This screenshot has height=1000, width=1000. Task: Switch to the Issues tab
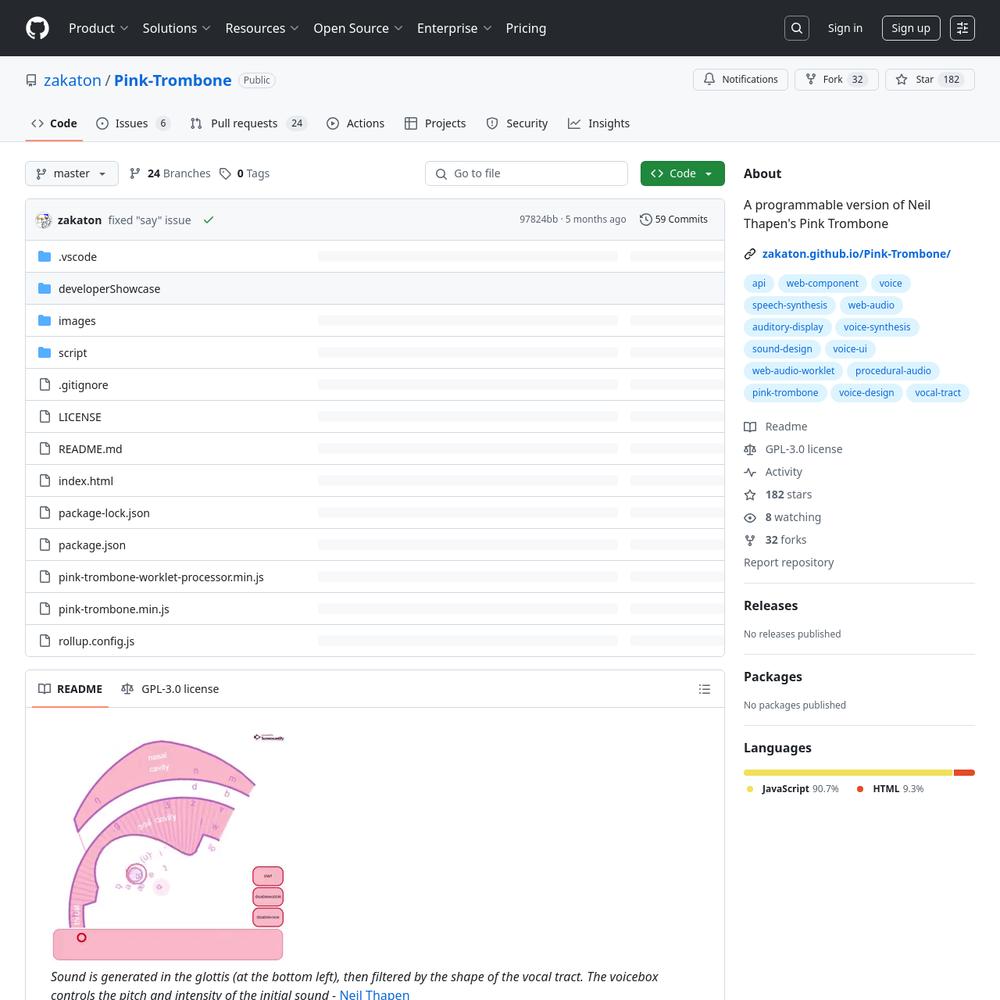click(133, 124)
